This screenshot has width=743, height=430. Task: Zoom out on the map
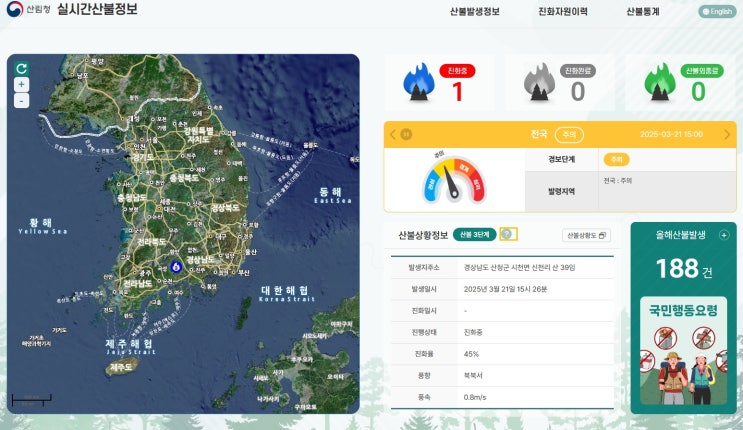(x=21, y=101)
